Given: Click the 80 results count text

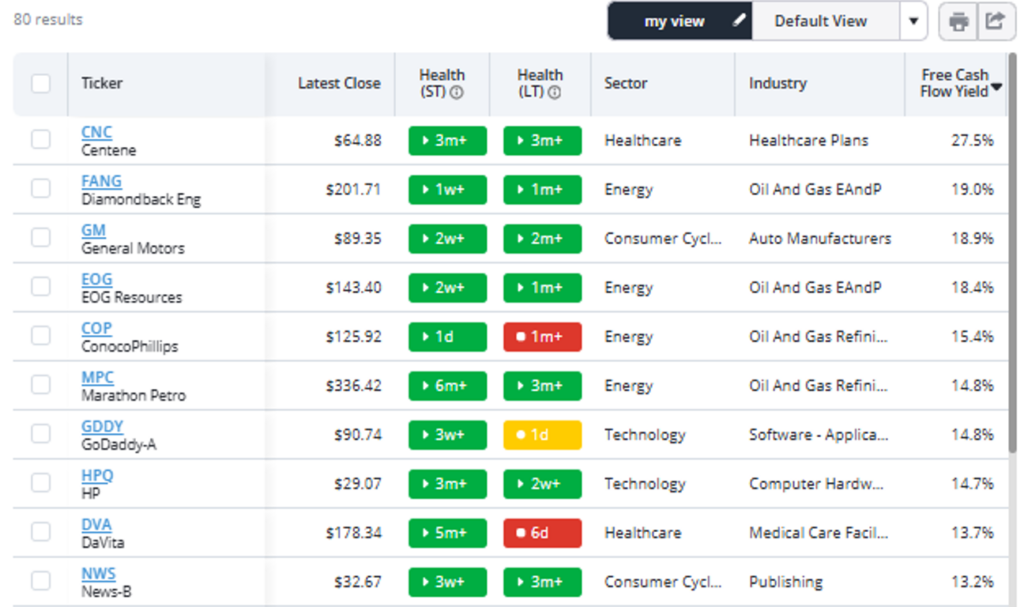Looking at the screenshot, I should coord(48,20).
